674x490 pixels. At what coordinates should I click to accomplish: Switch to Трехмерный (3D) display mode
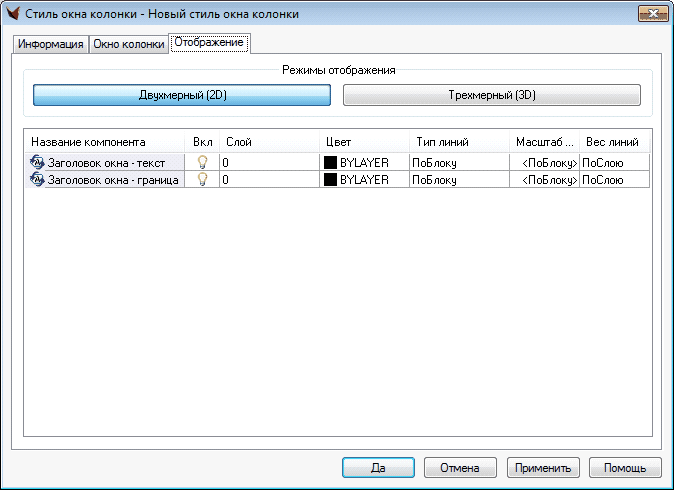coord(491,95)
